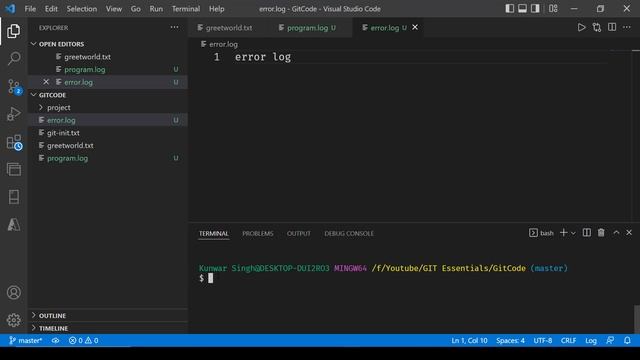Split the editor to the right
The height and width of the screenshot is (360, 640).
tap(612, 27)
